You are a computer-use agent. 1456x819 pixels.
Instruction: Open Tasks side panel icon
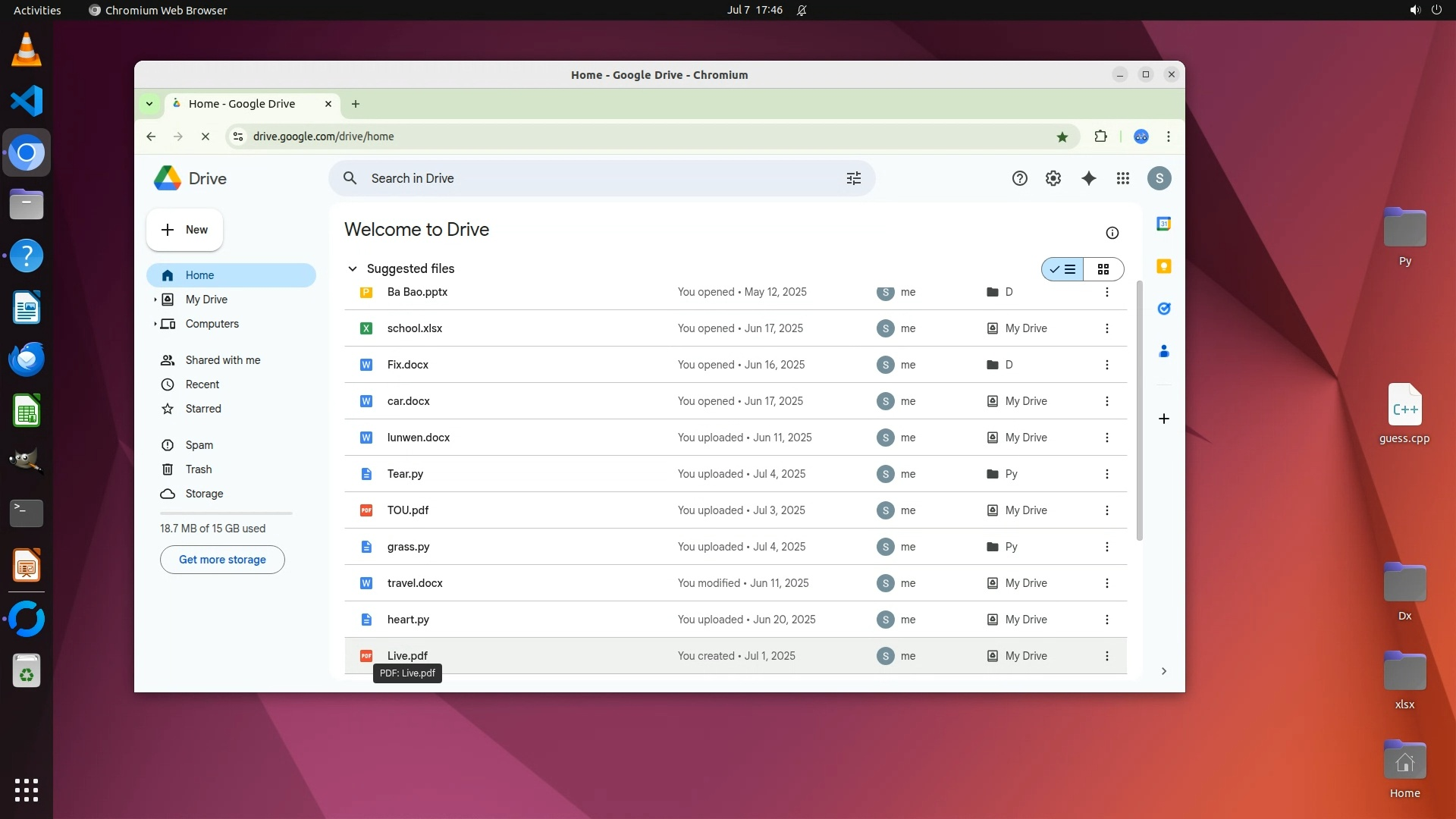tap(1163, 309)
